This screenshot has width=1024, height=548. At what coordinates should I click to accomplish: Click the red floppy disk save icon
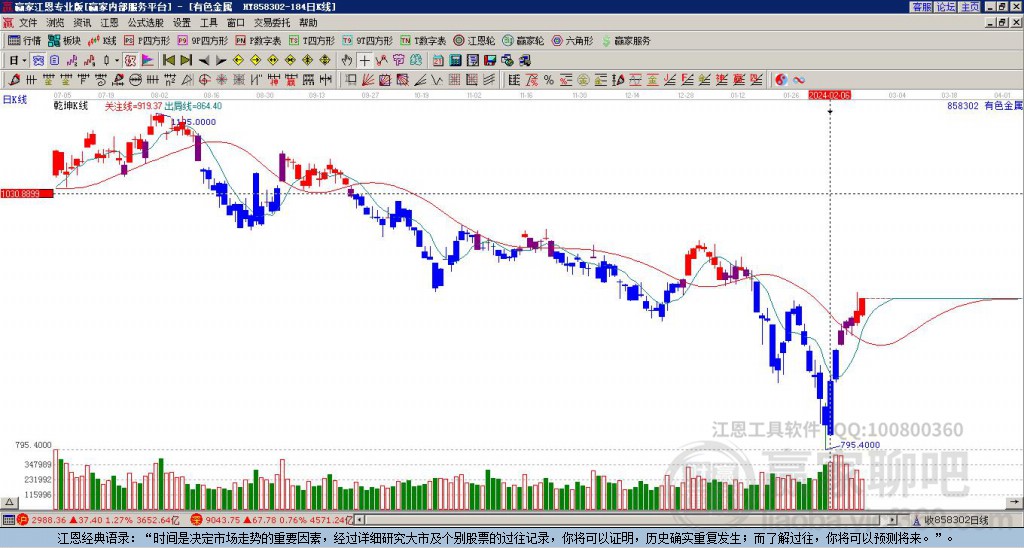pos(490,60)
